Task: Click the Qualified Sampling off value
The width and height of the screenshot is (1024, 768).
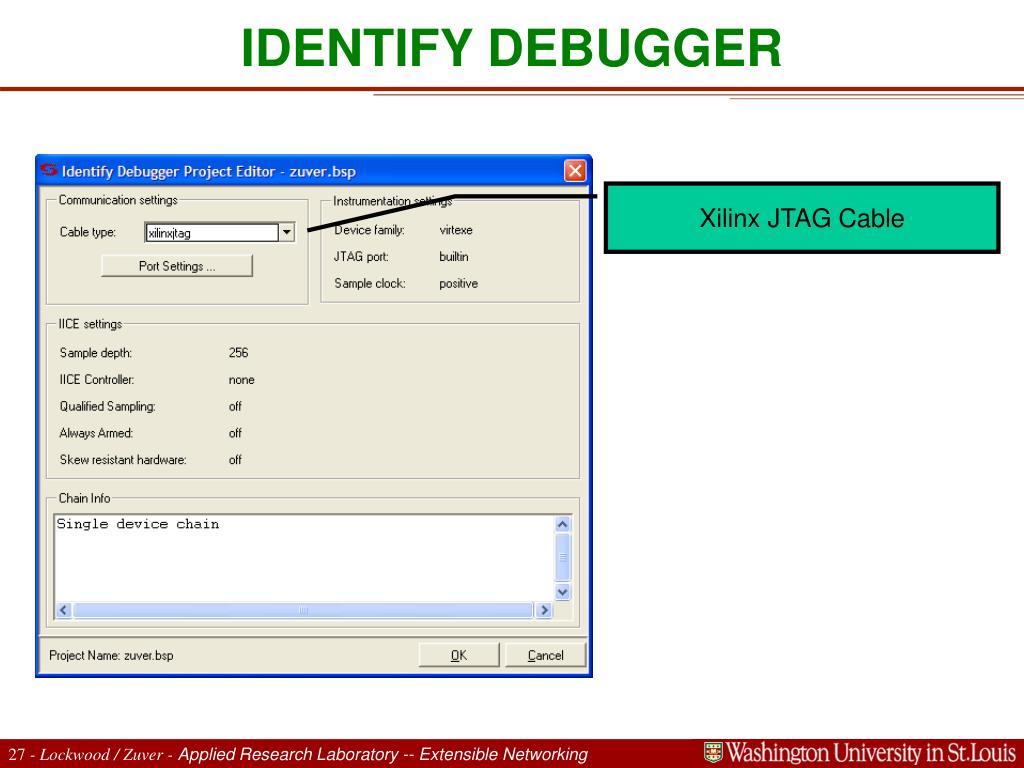Action: (235, 406)
